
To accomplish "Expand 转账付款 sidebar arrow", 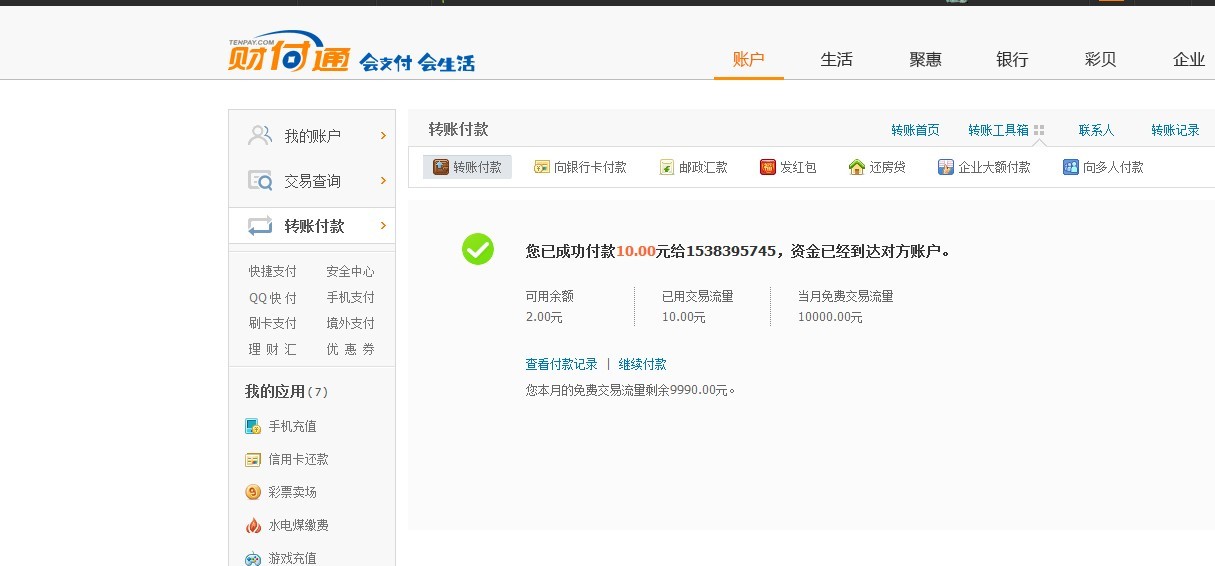I will click(383, 225).
